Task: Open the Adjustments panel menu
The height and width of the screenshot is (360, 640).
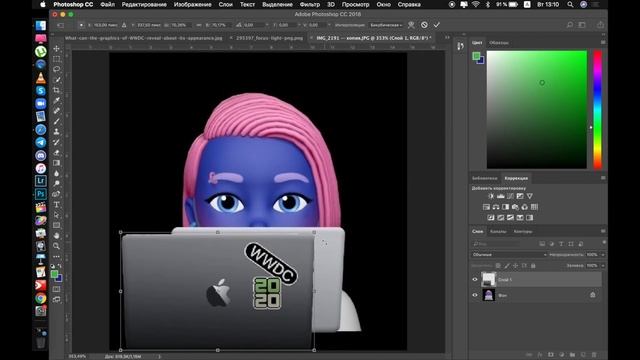Action: click(x=603, y=178)
